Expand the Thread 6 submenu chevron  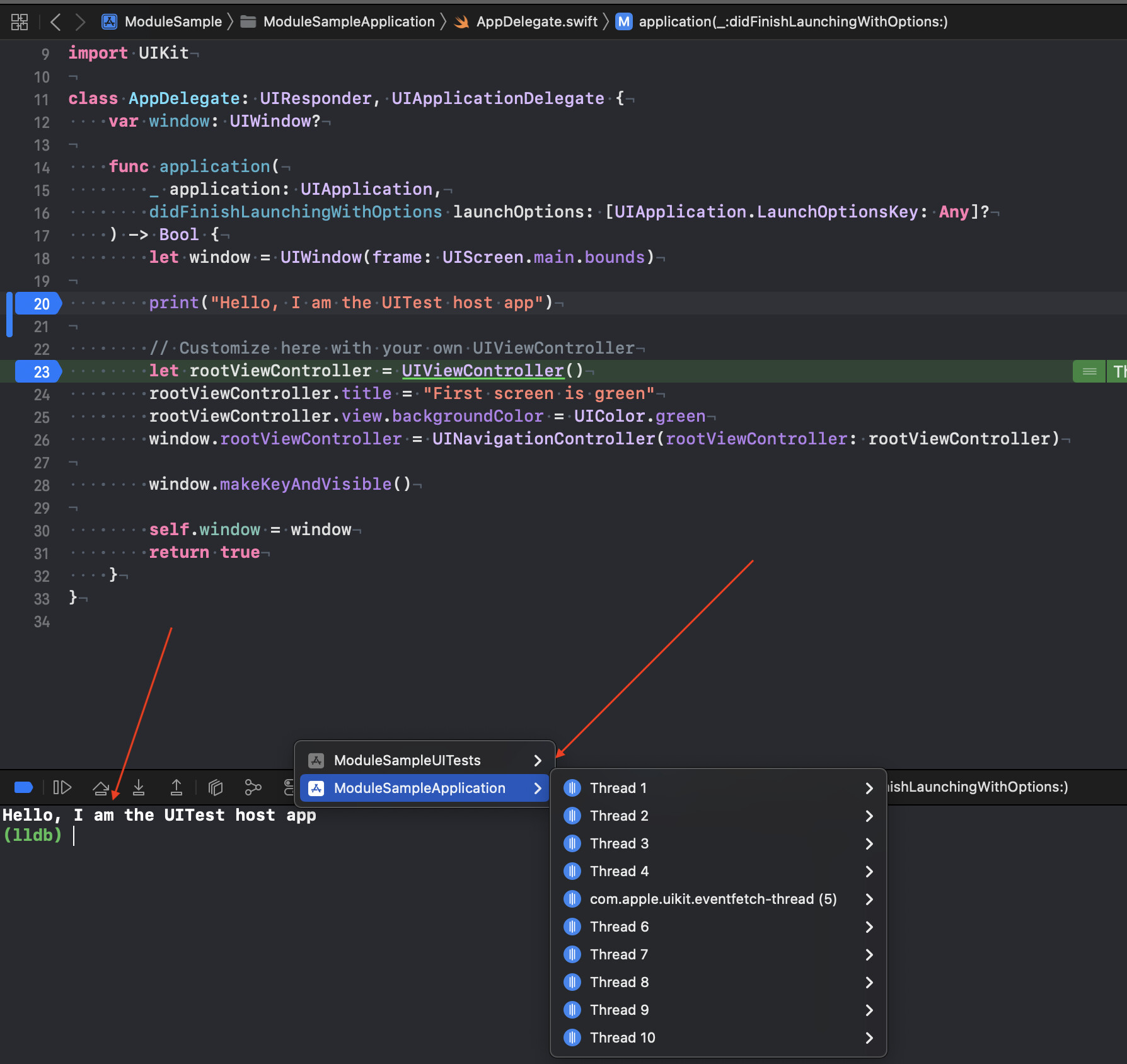pos(869,927)
